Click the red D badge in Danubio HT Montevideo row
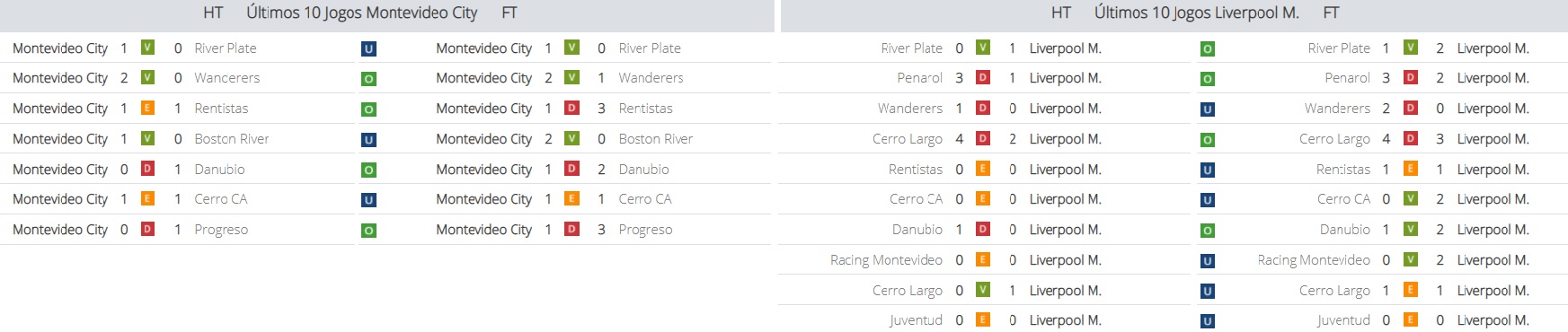The image size is (1568, 332). 147,168
